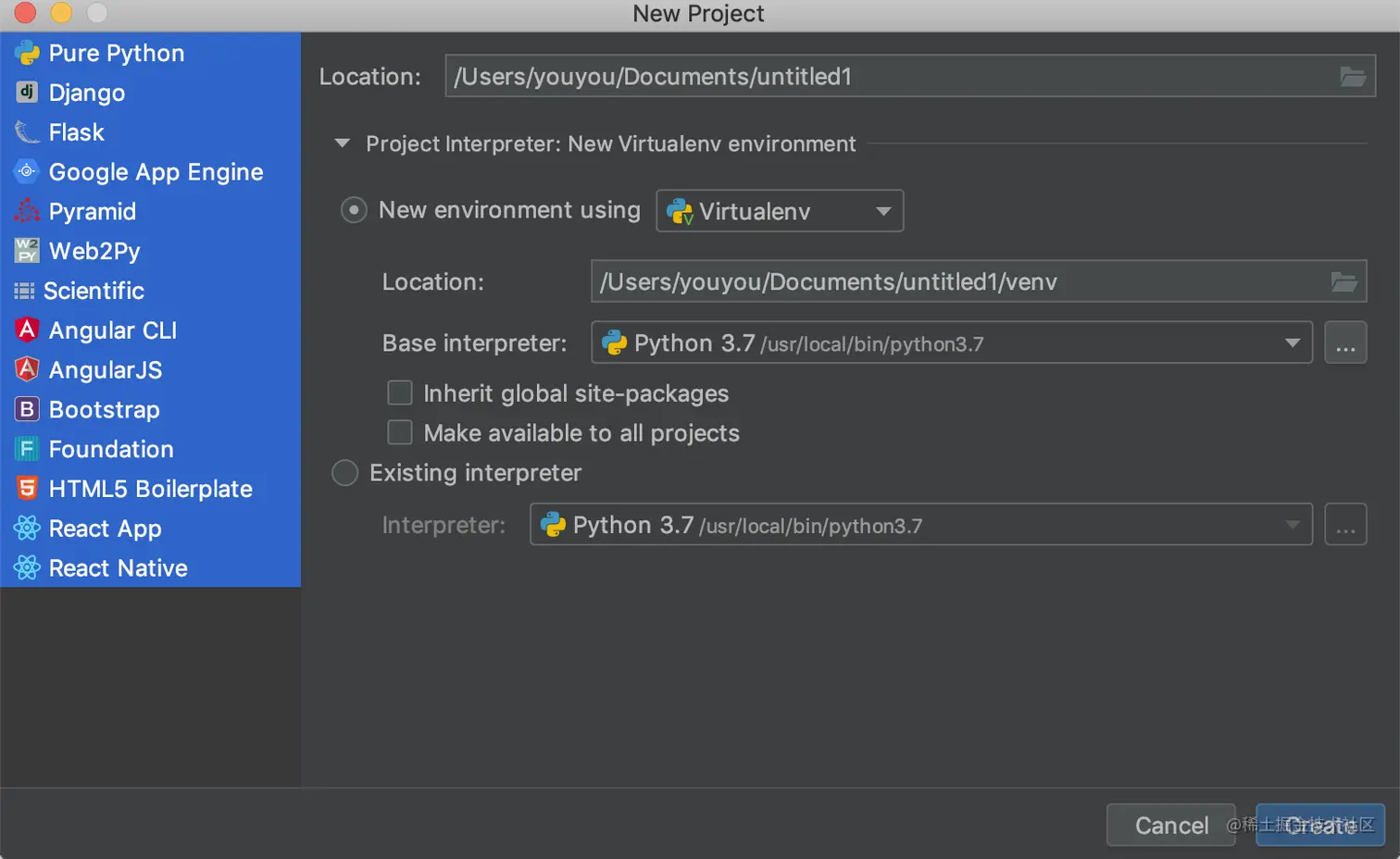Screen dimensions: 1400x859
Task: Enable Inherit global site-packages checkbox
Action: pos(400,393)
